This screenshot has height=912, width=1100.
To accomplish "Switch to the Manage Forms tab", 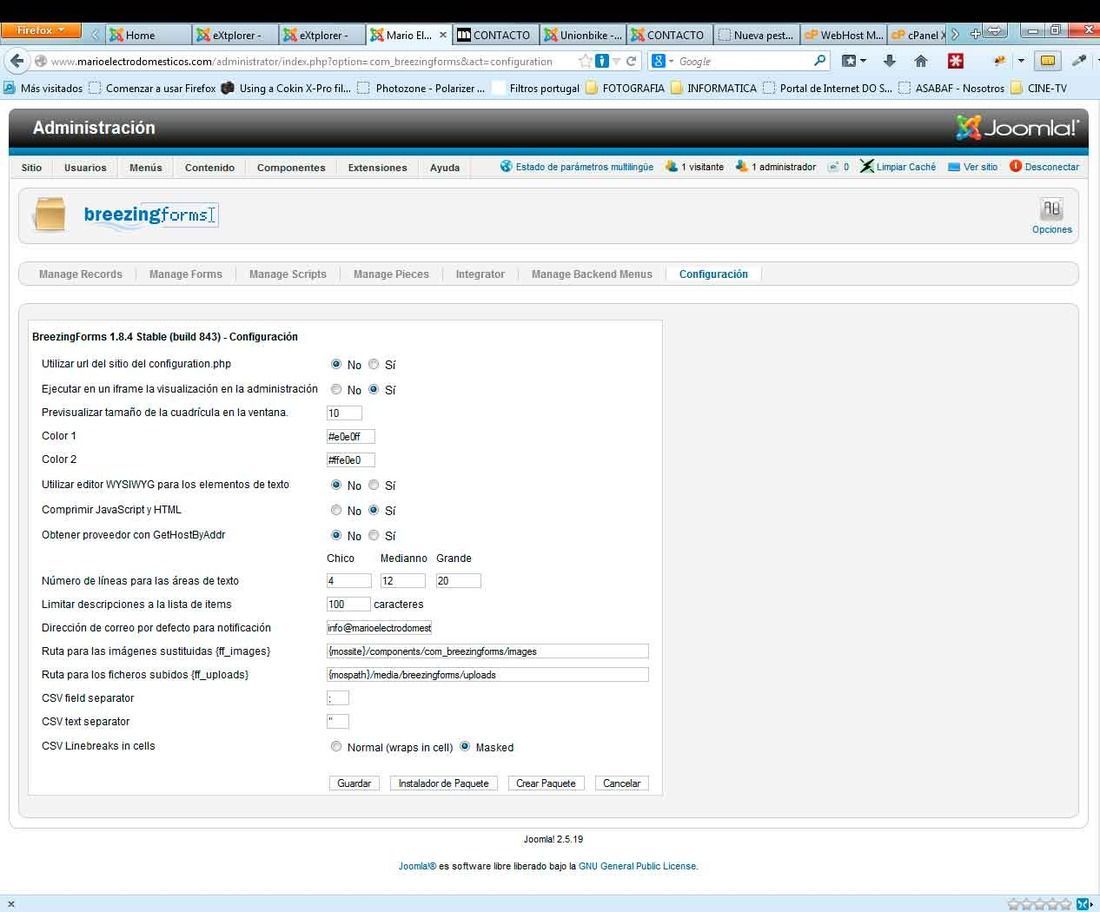I will [x=186, y=274].
